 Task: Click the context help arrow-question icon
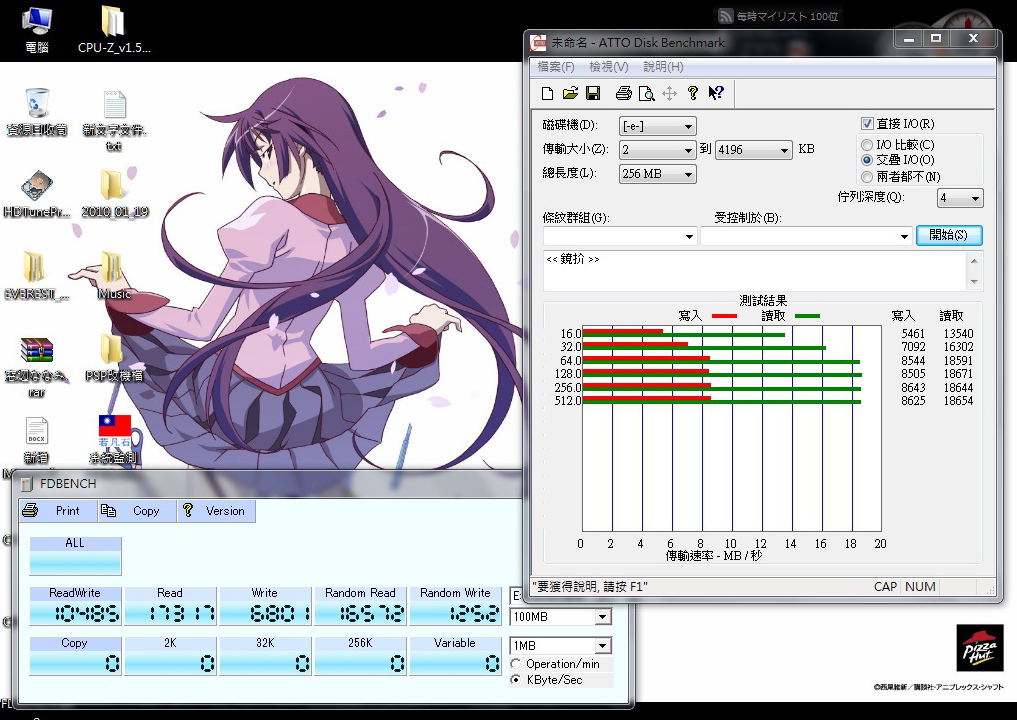715,93
